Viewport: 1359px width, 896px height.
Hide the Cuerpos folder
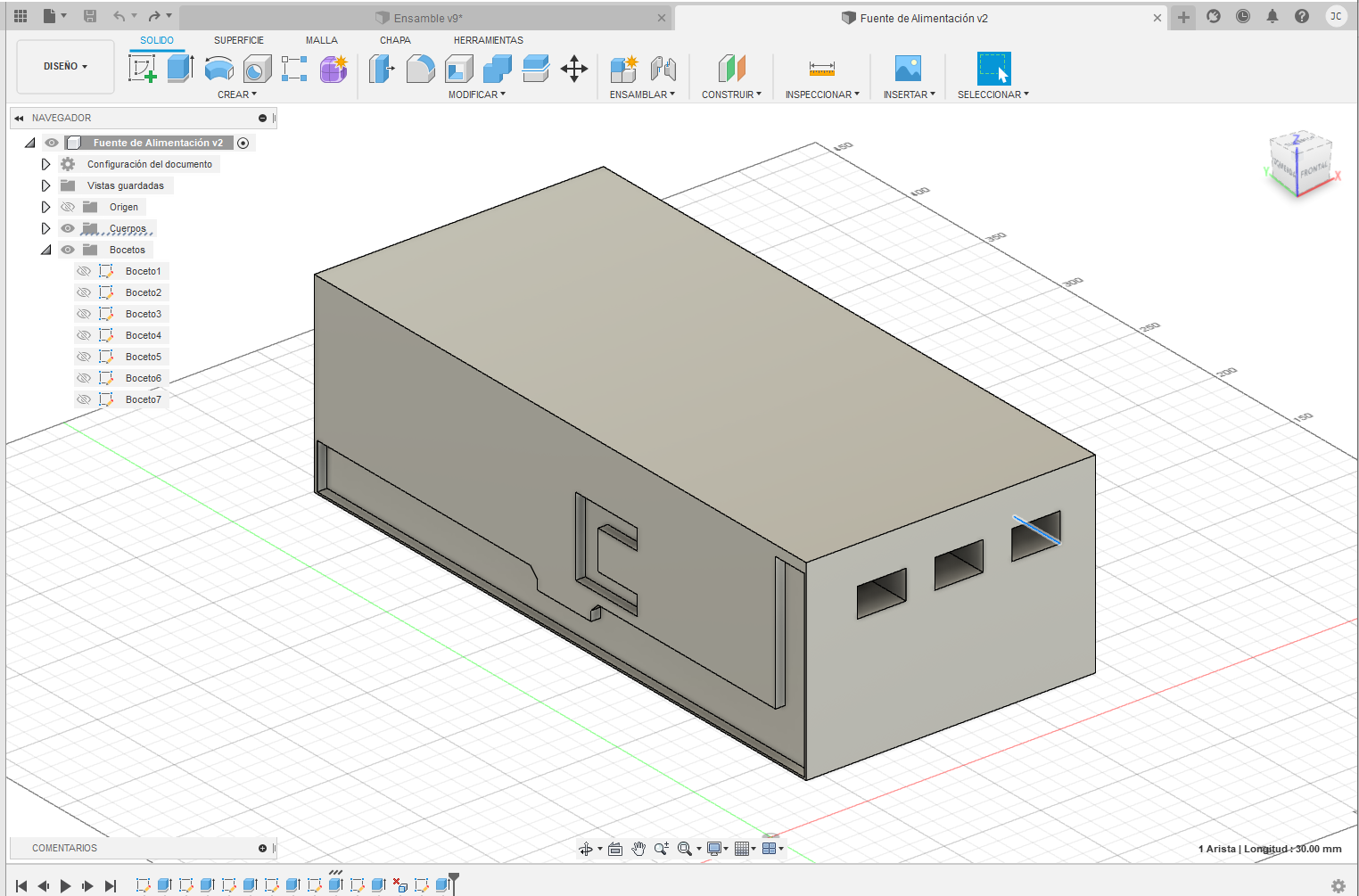click(68, 228)
